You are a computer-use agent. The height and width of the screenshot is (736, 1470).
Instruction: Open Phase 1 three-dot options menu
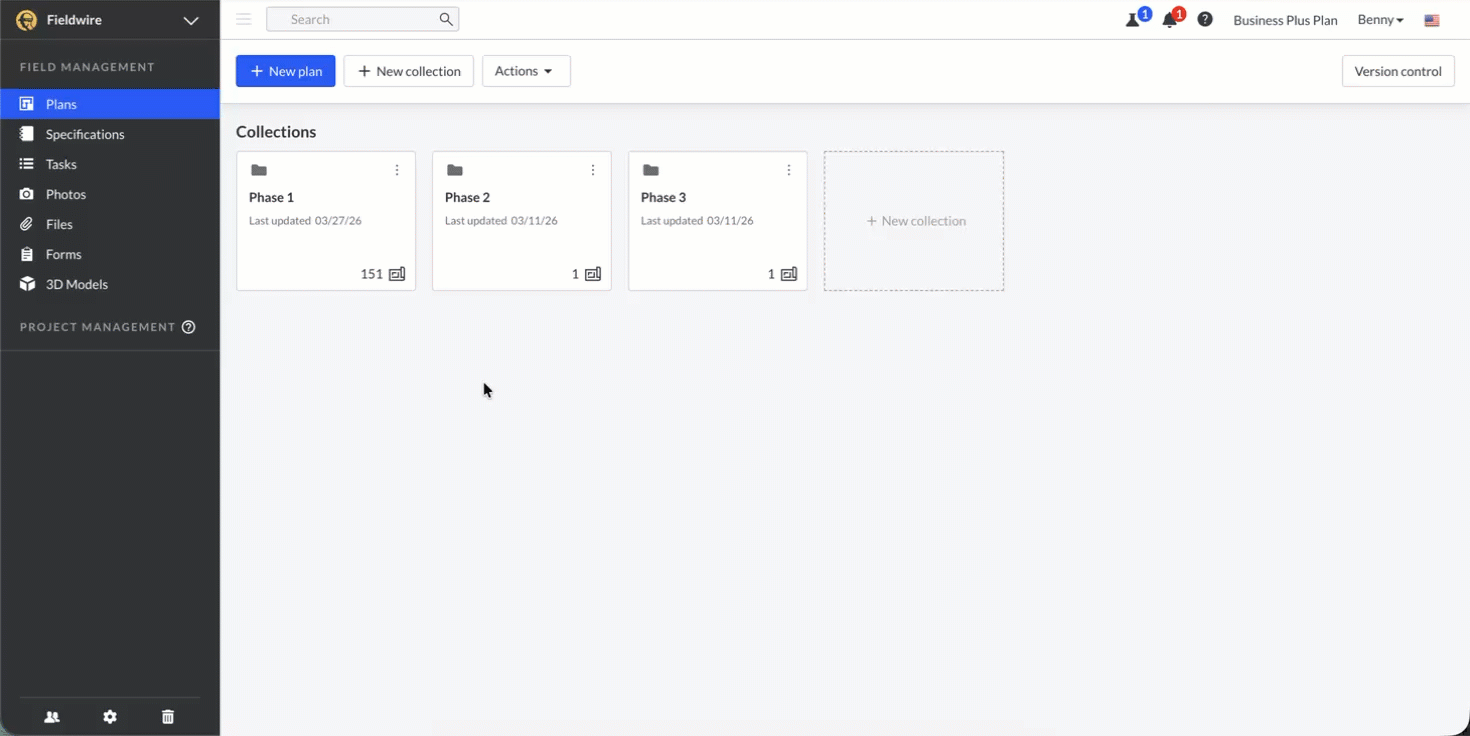click(x=397, y=170)
